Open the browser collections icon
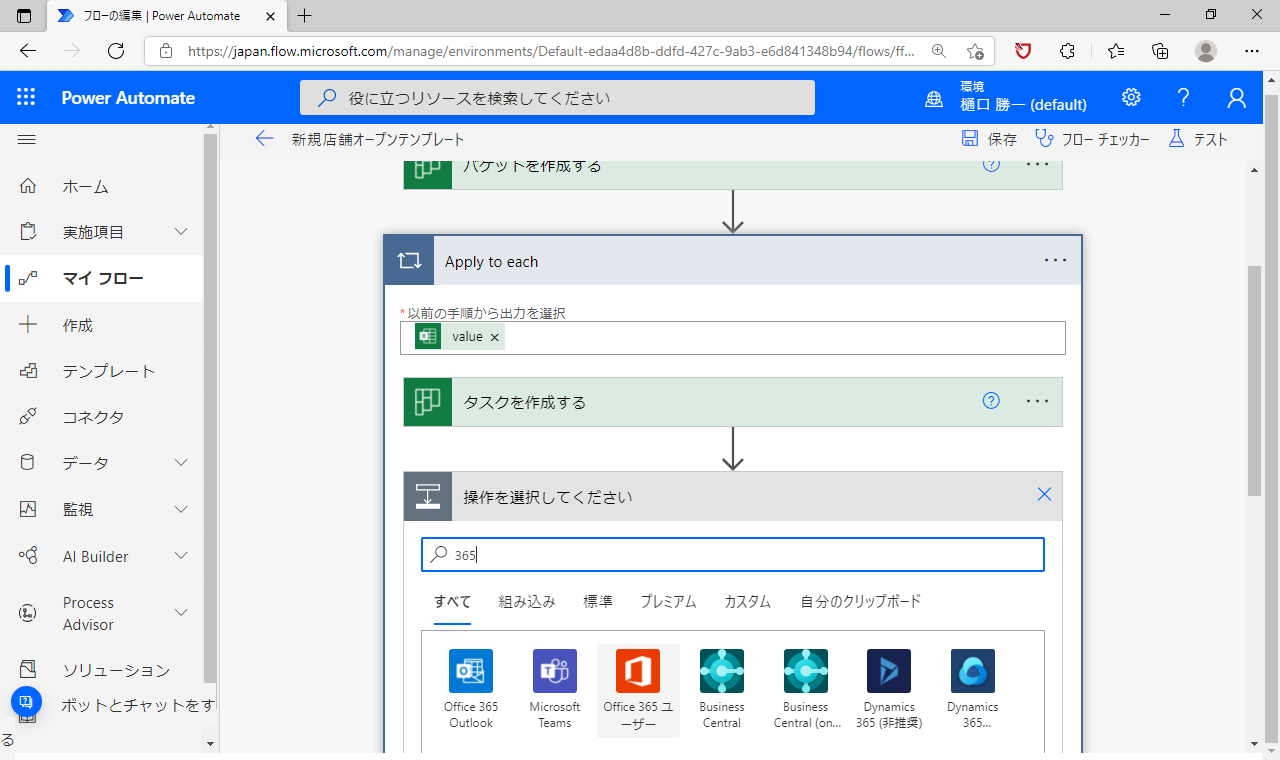Viewport: 1280px width, 760px height. coord(1160,51)
